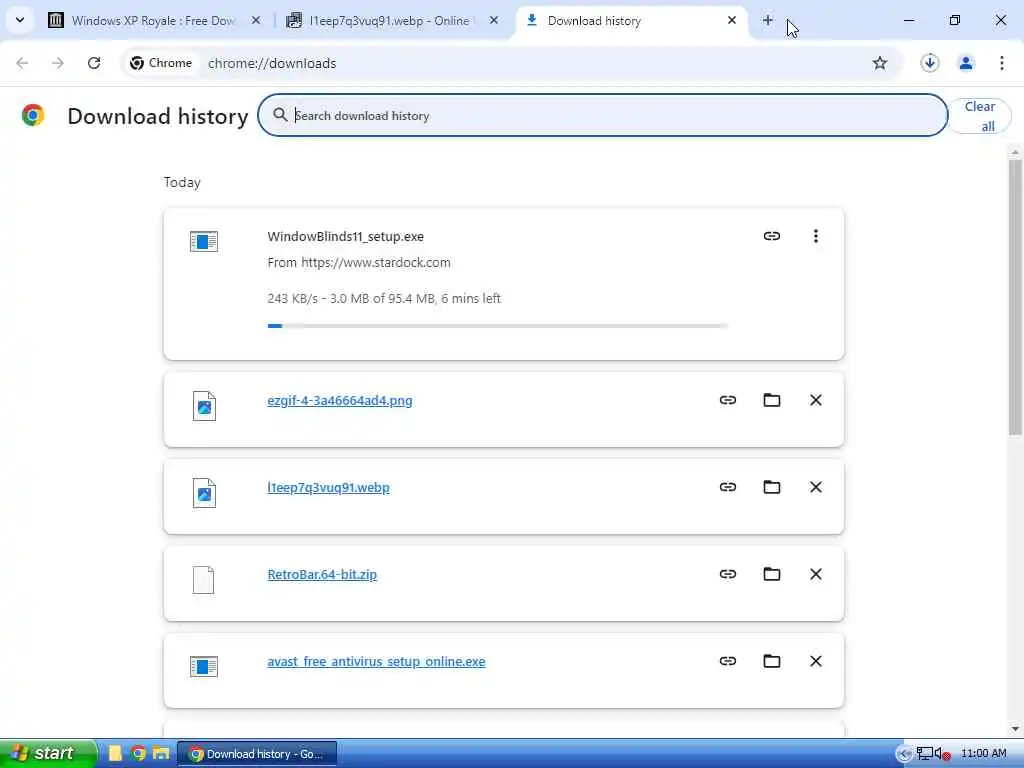Click the Chrome logo beside Download history
Image resolution: width=1024 pixels, height=768 pixels.
click(x=33, y=115)
